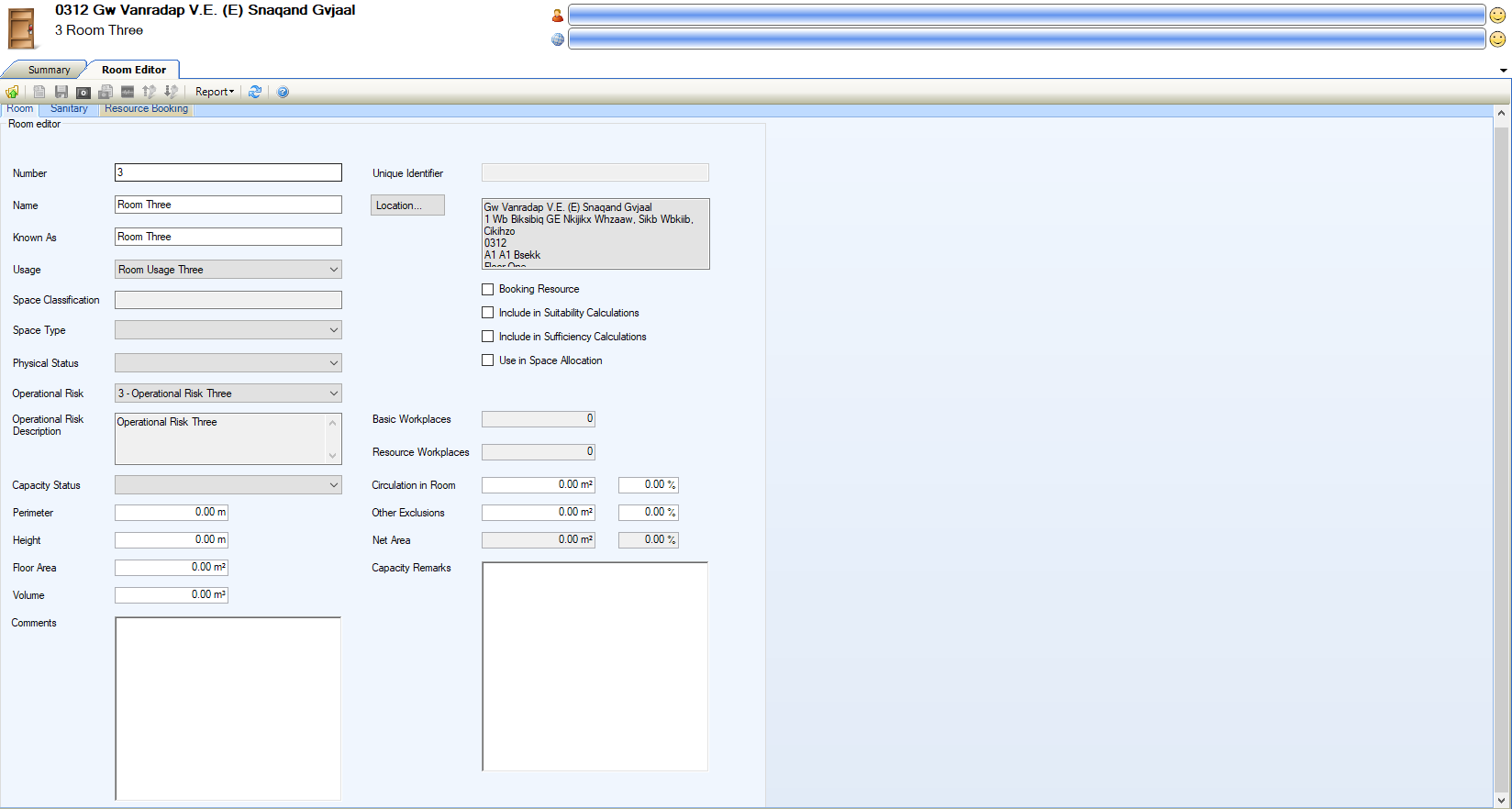Check Use in Space Allocation

pyautogui.click(x=488, y=360)
